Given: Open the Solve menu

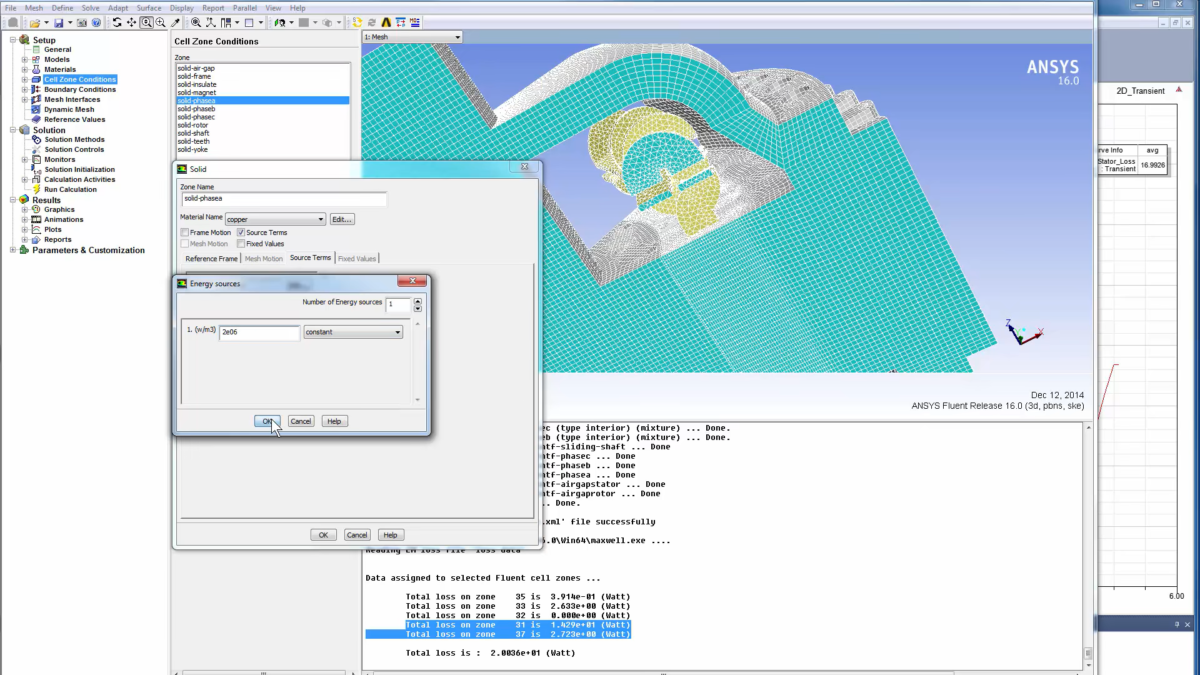Looking at the screenshot, I should click(x=90, y=7).
